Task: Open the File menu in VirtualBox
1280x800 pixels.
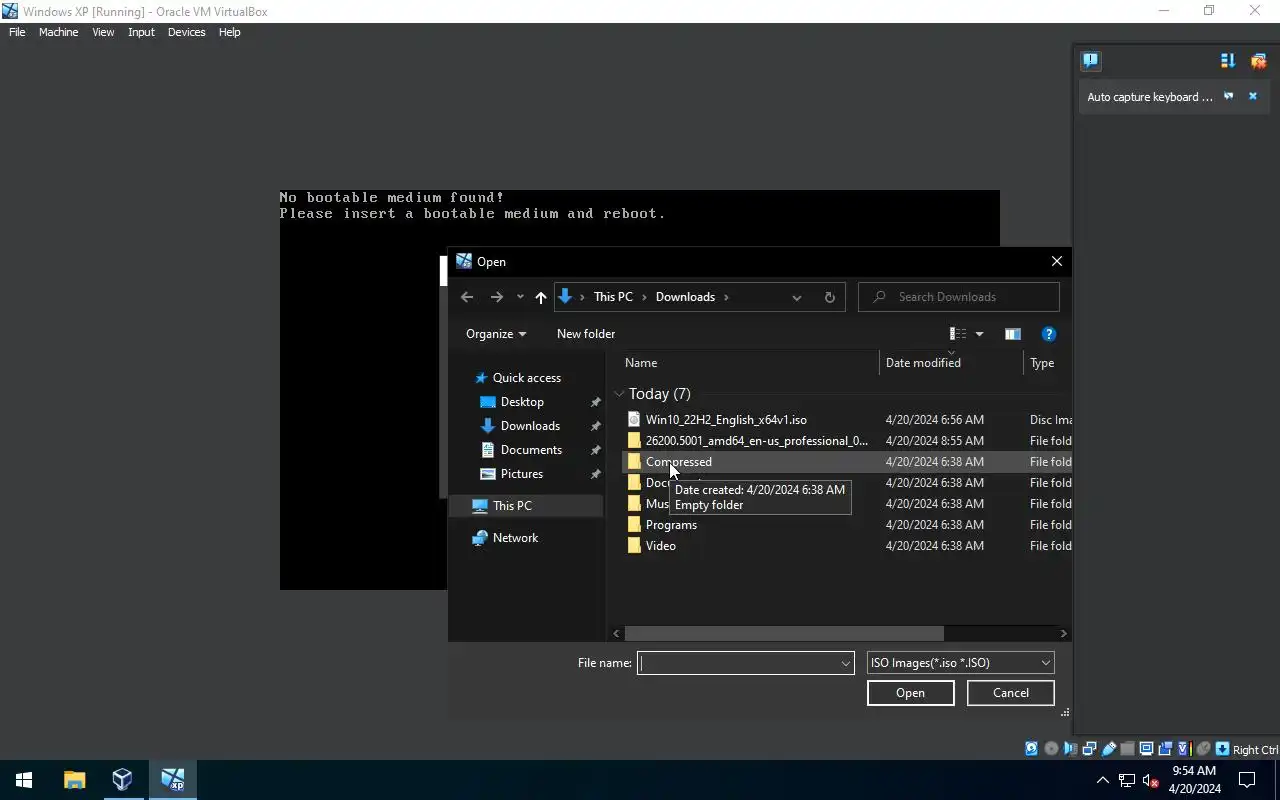Action: pyautogui.click(x=17, y=32)
